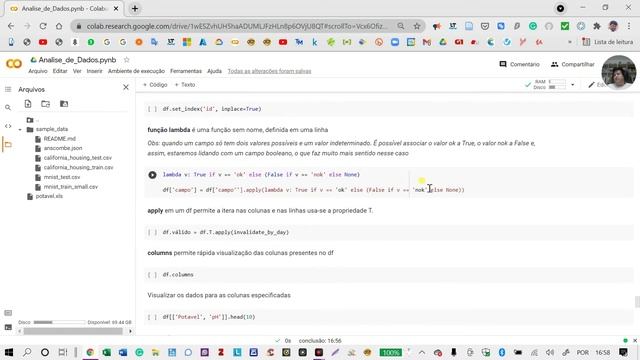Open california_housing_train.csv file
Image resolution: width=640 pixels, height=360 pixels.
pos(78,167)
